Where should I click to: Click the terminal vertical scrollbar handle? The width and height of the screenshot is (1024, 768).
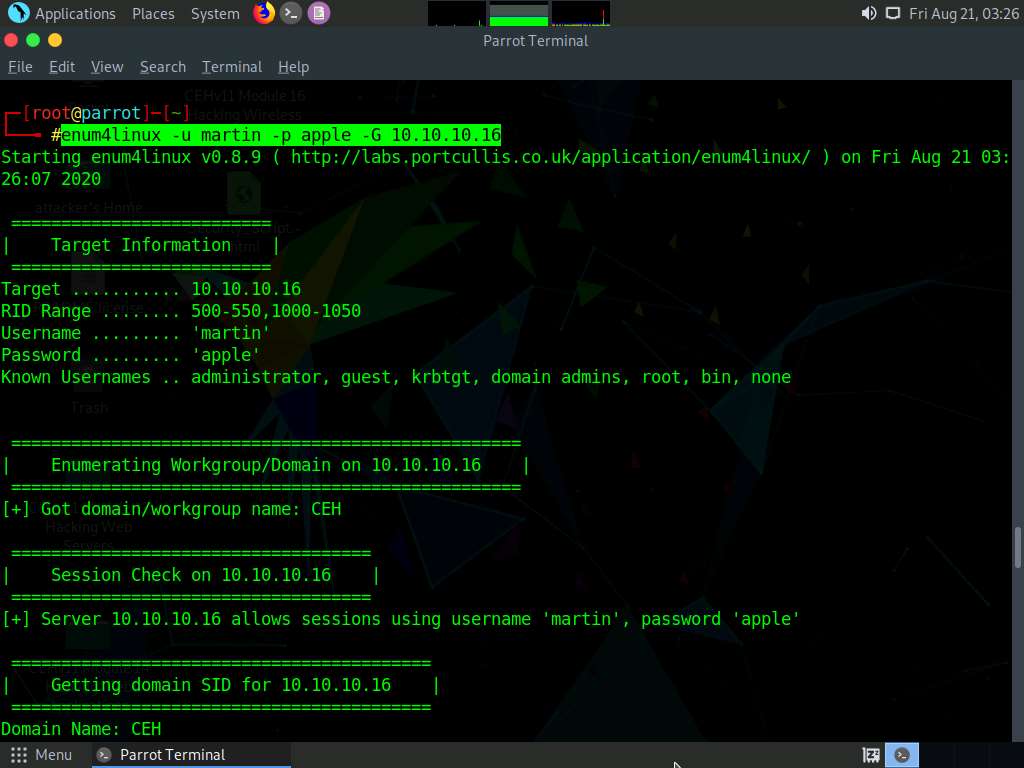click(1017, 547)
